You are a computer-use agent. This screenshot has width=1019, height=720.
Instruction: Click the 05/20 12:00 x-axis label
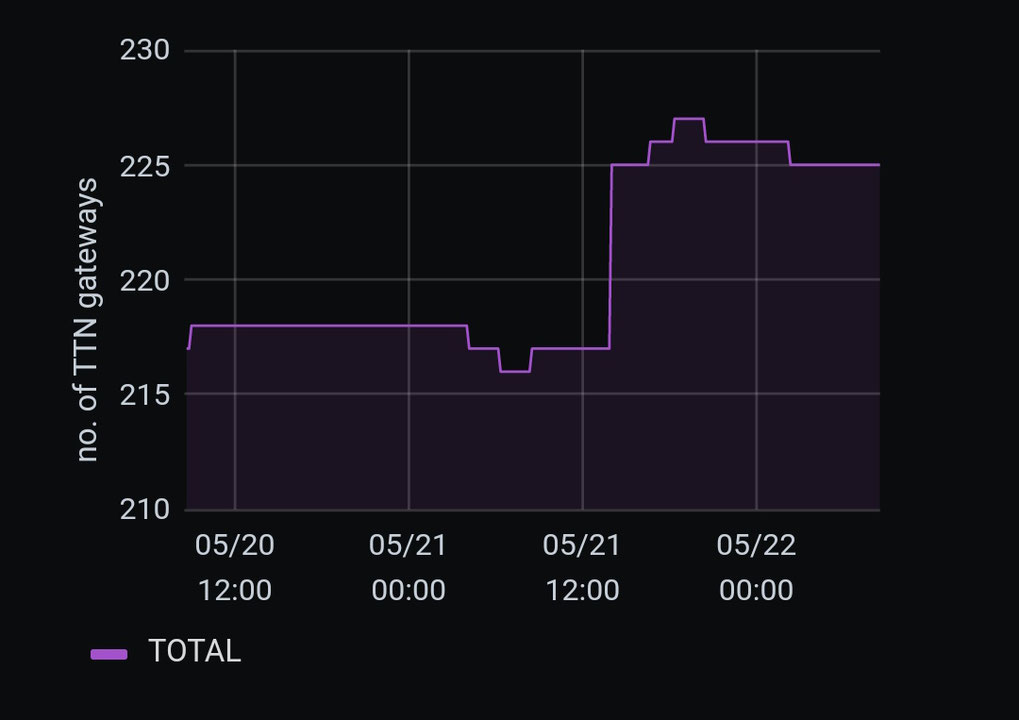235,567
